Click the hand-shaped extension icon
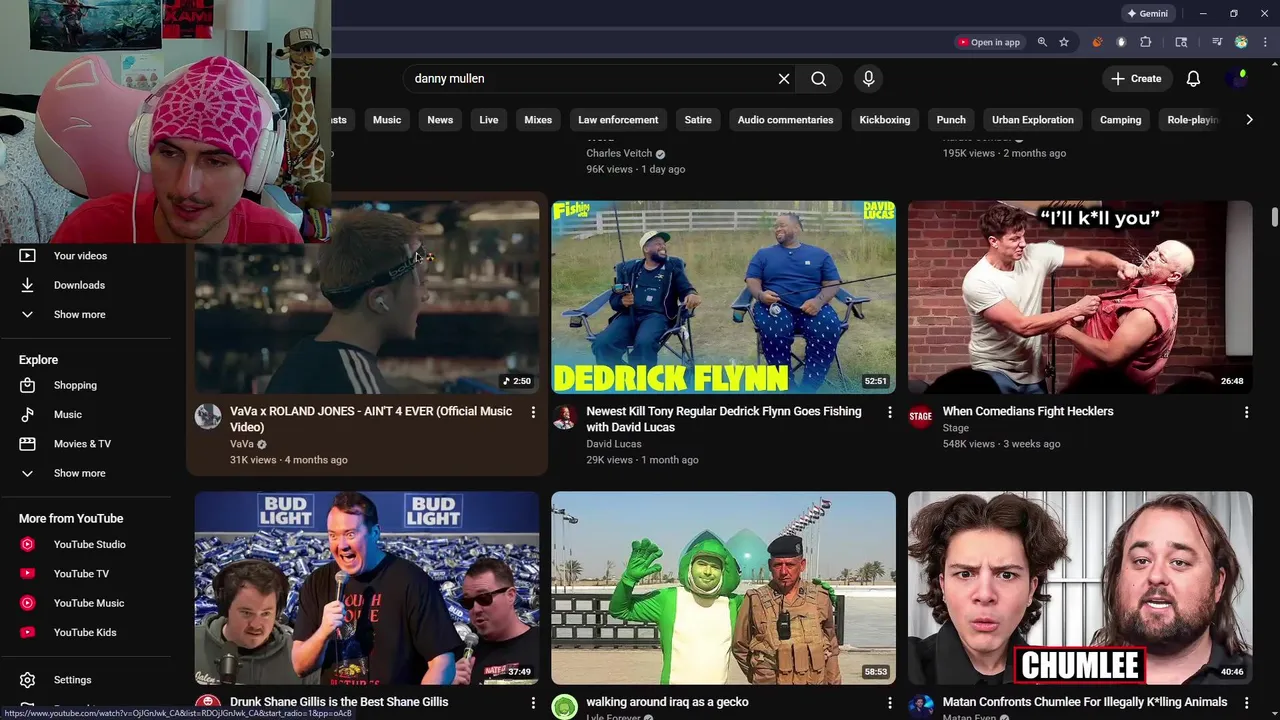 [x=1121, y=42]
